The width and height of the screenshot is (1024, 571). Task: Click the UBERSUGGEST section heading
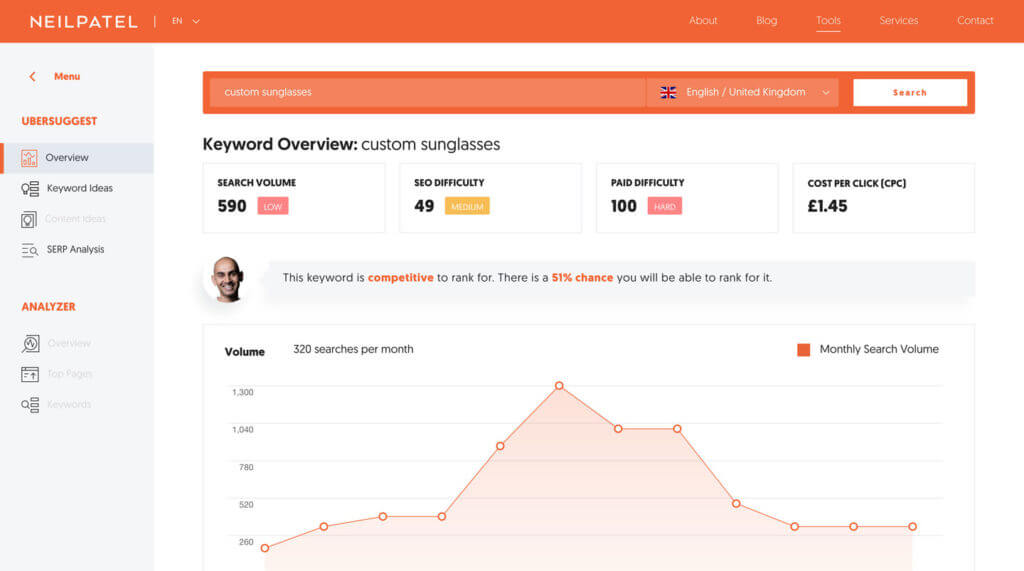tap(59, 122)
